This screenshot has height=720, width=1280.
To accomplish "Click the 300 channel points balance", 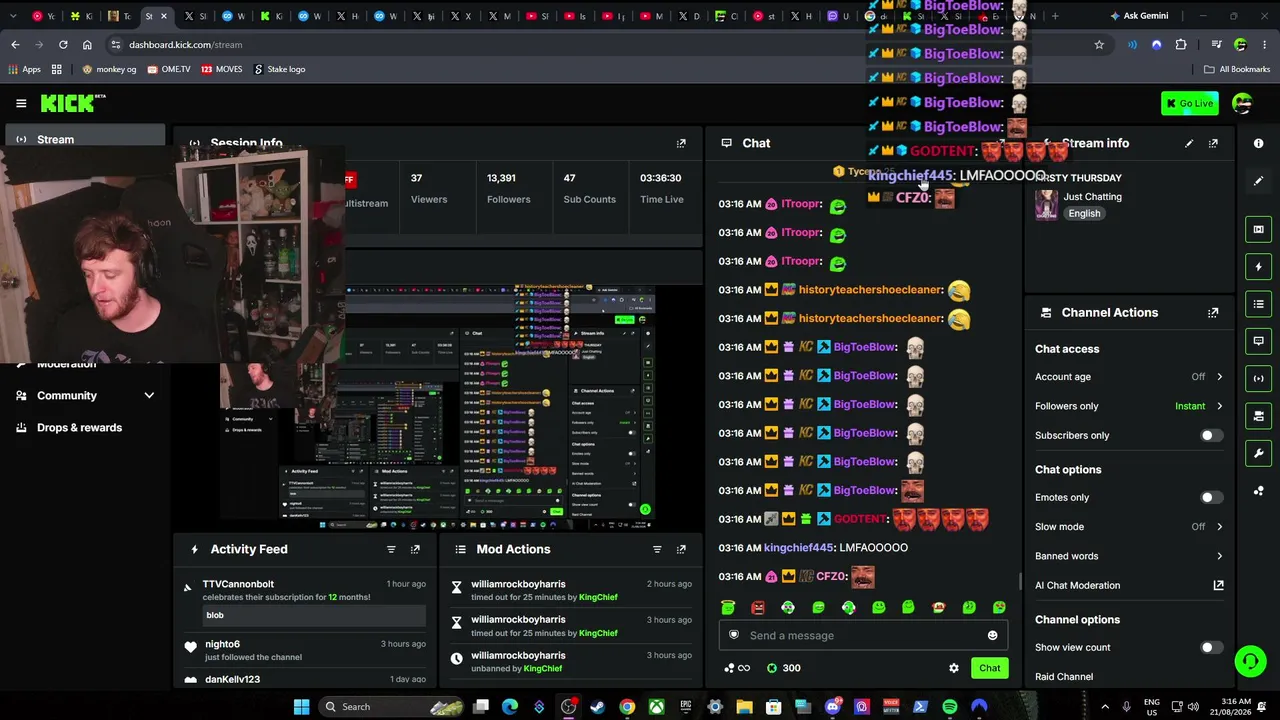I will [x=782, y=668].
